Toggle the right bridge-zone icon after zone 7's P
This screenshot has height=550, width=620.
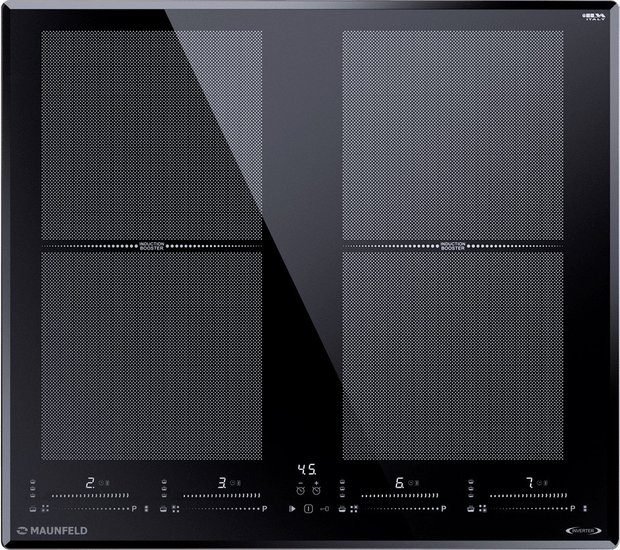pos(585,508)
